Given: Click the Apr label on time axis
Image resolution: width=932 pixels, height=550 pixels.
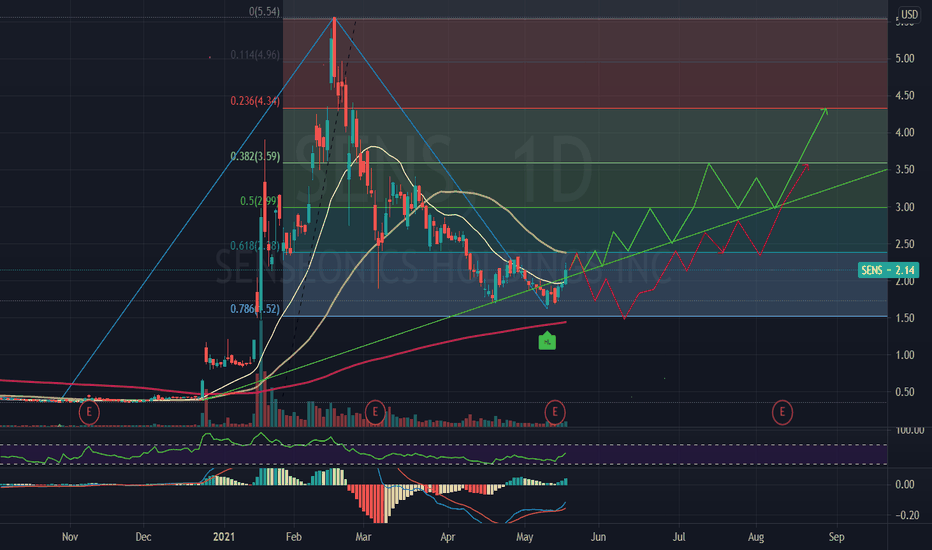Looking at the screenshot, I should [x=448, y=537].
